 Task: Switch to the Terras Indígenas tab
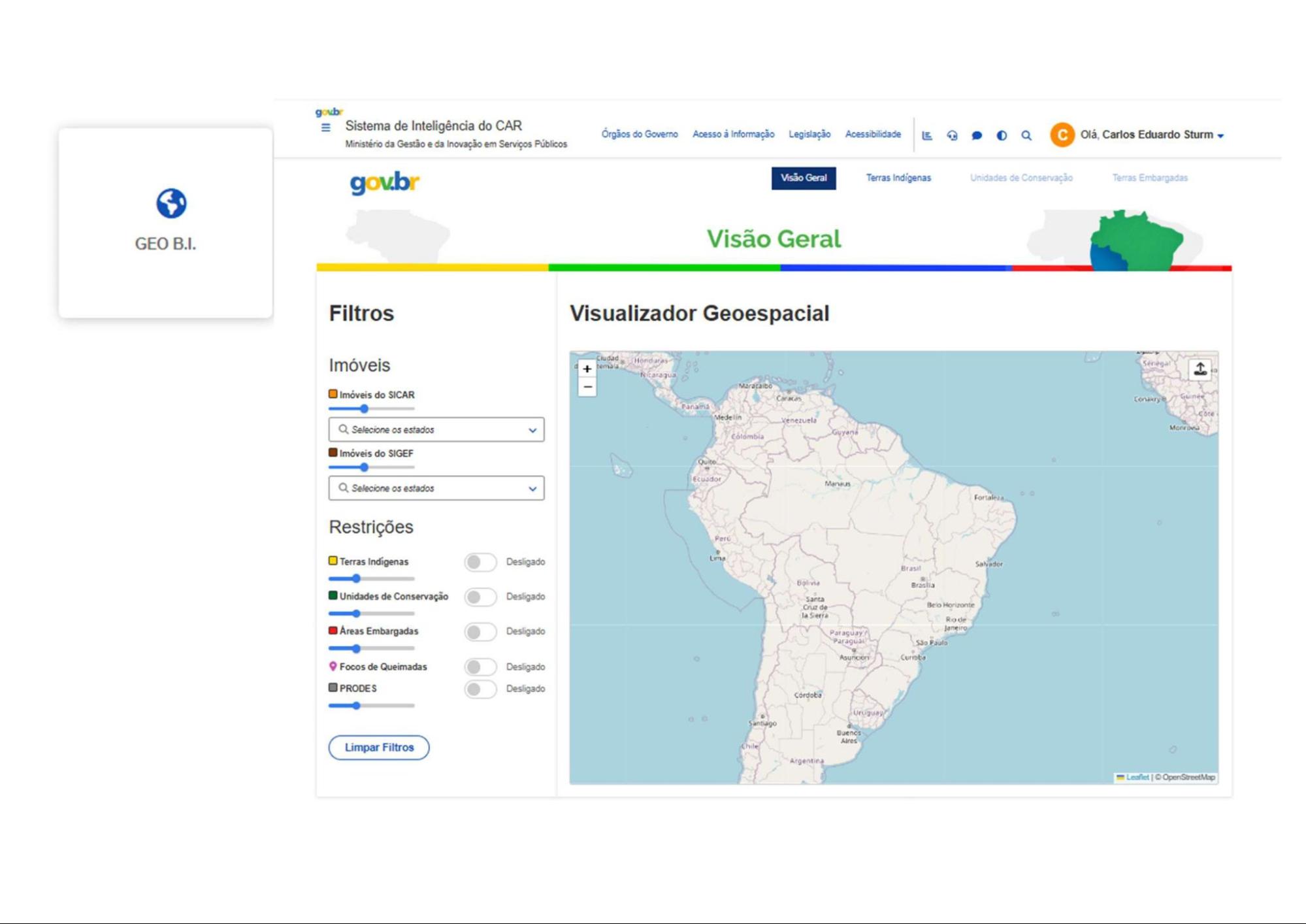(898, 178)
